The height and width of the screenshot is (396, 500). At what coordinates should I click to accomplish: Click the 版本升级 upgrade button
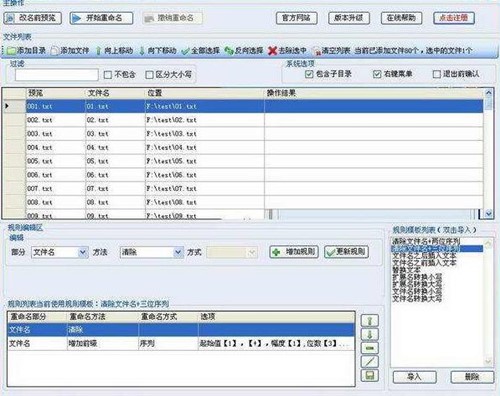point(349,18)
